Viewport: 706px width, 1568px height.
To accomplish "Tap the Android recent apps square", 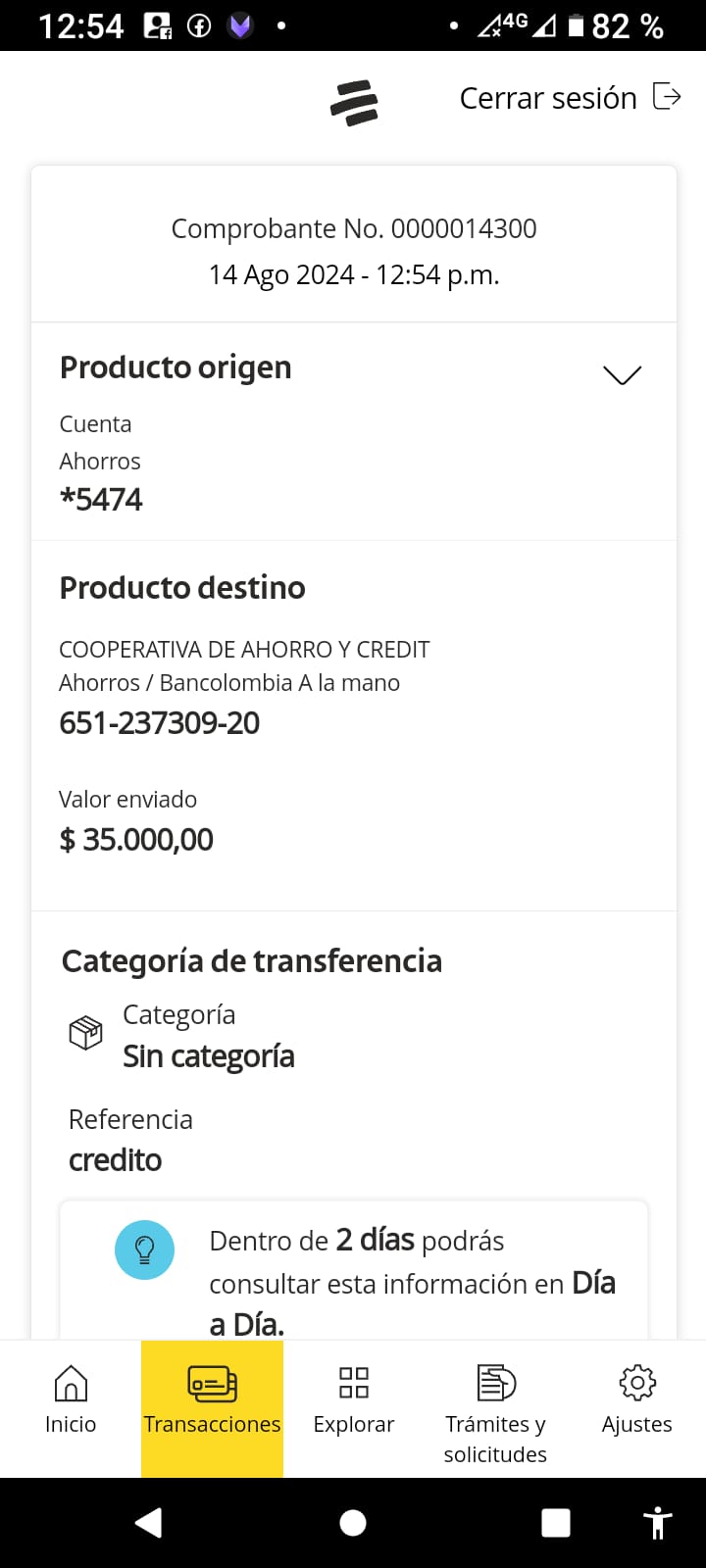I will pyautogui.click(x=556, y=1522).
